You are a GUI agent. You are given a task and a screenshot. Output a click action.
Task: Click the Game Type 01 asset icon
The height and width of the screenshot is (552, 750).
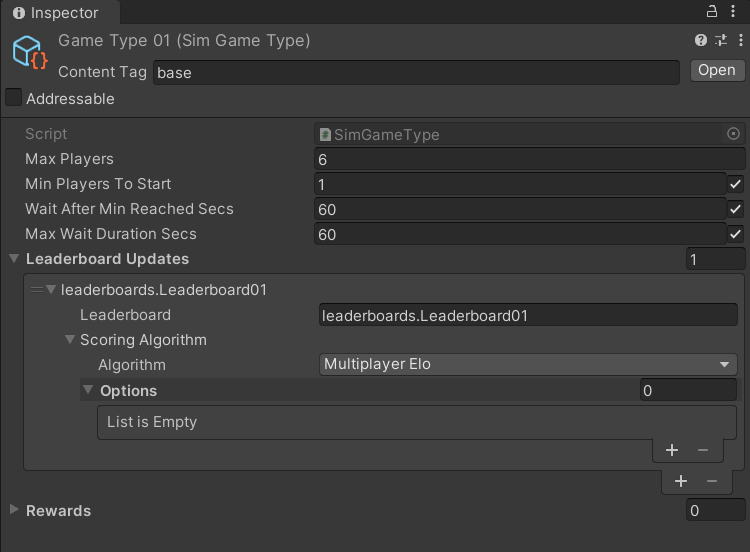pos(30,54)
